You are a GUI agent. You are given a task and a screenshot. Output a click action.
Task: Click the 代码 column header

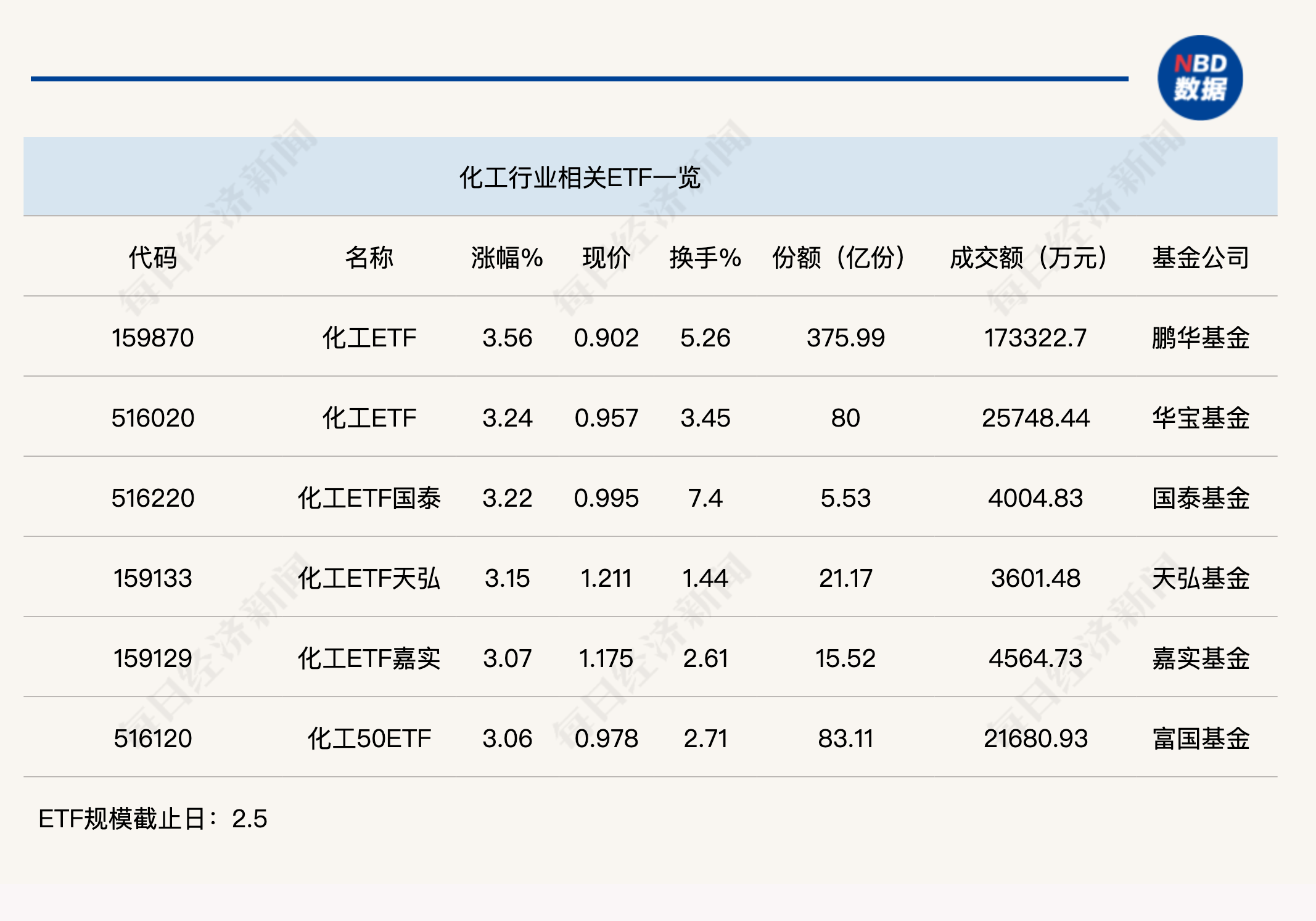coord(152,257)
